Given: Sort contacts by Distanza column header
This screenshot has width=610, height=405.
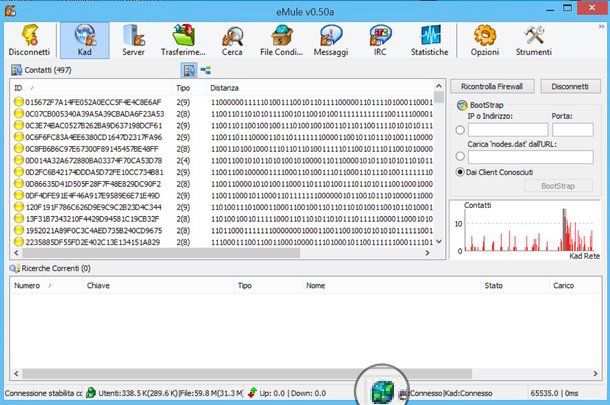Looking at the screenshot, I should click(320, 88).
